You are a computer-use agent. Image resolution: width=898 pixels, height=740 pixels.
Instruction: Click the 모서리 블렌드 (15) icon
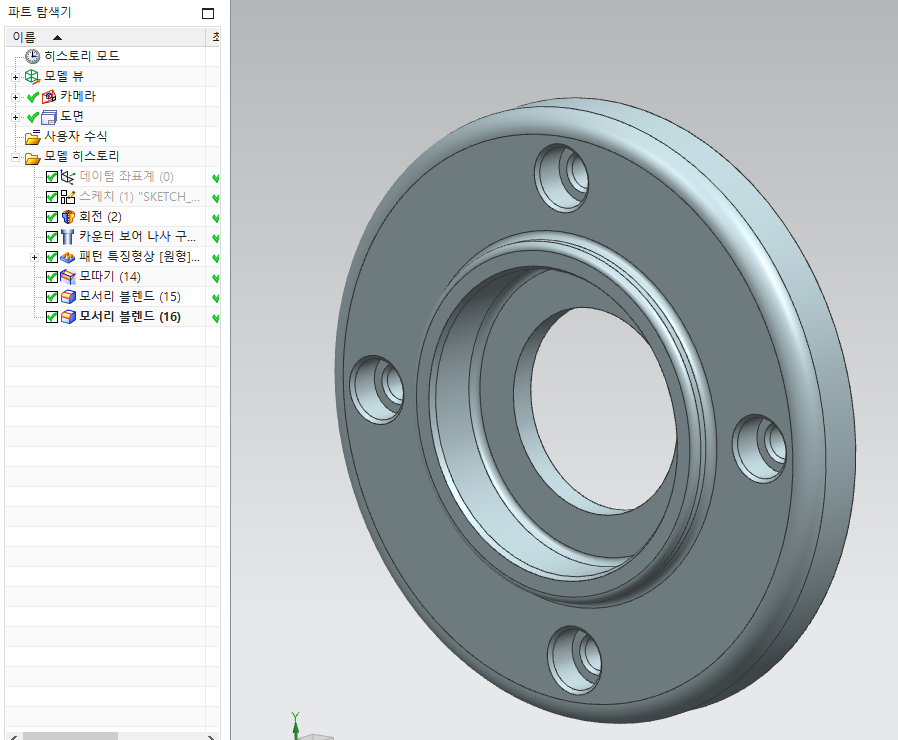pyautogui.click(x=68, y=297)
